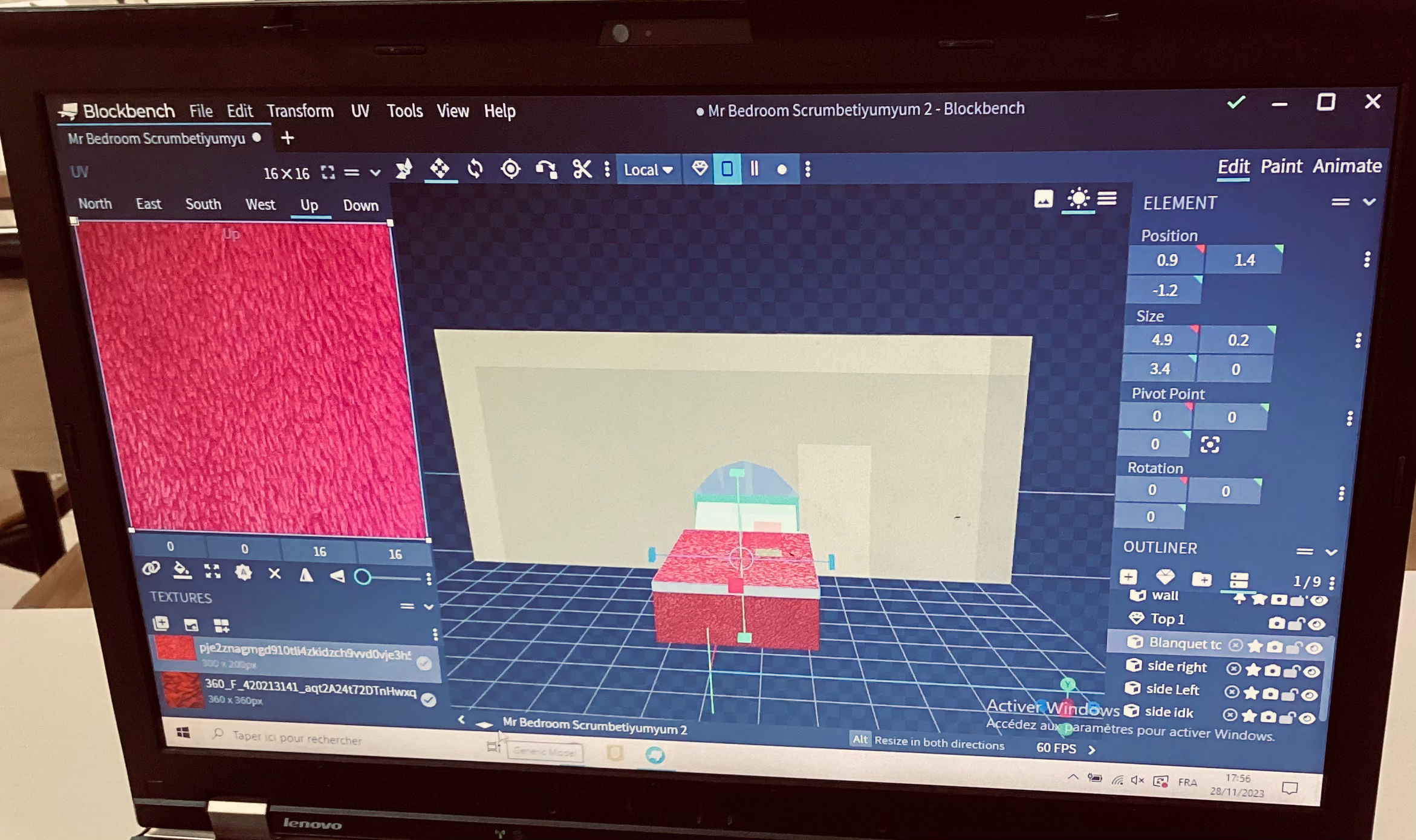
Task: Hide the side right element using eye icon
Action: (x=1311, y=671)
